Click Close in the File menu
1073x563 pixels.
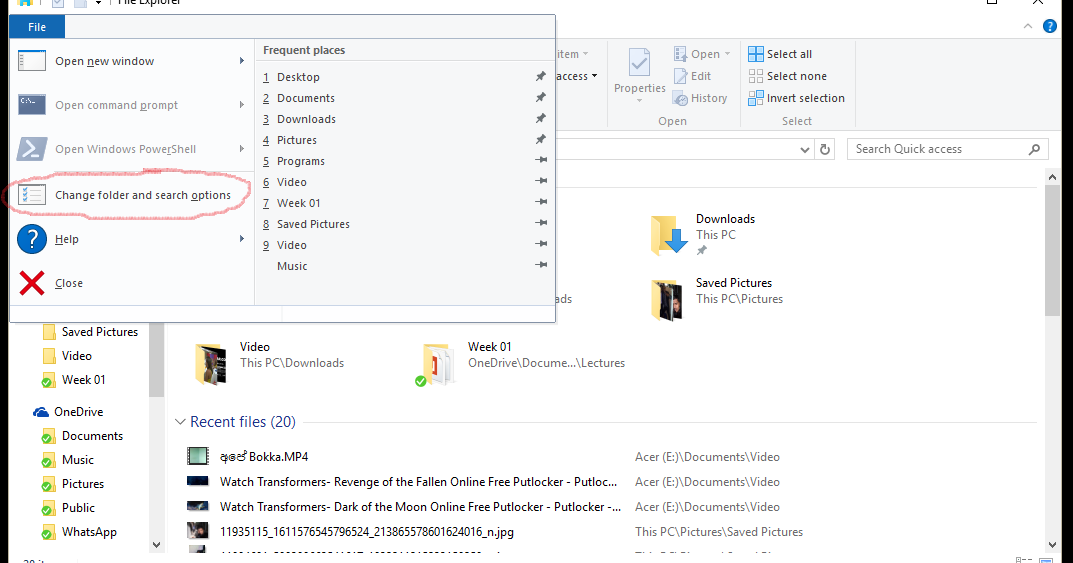pyautogui.click(x=131, y=283)
